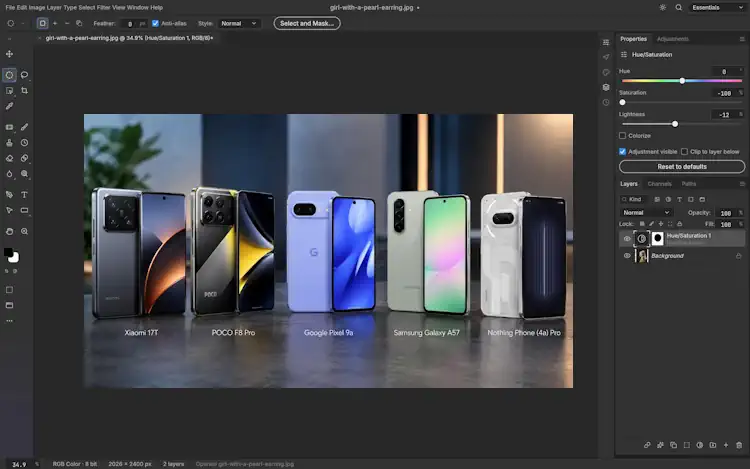Uncheck Adjustment visible checkbox

pyautogui.click(x=622, y=152)
